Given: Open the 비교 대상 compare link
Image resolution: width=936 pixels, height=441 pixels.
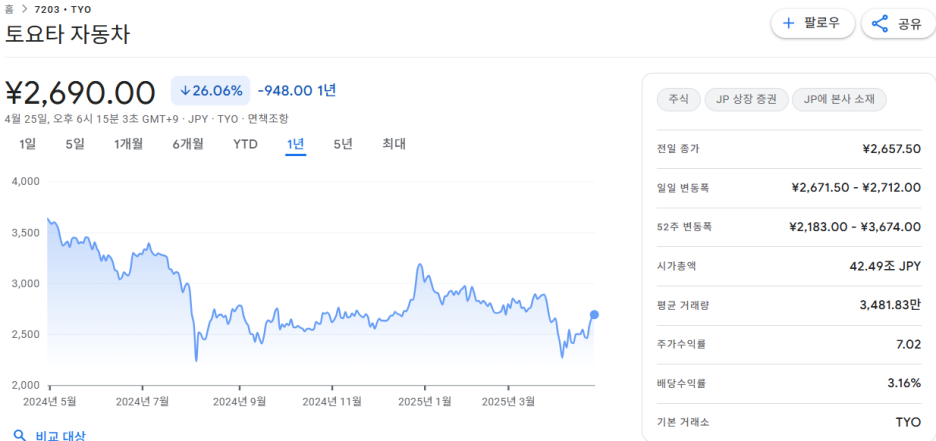Looking at the screenshot, I should coord(60,435).
